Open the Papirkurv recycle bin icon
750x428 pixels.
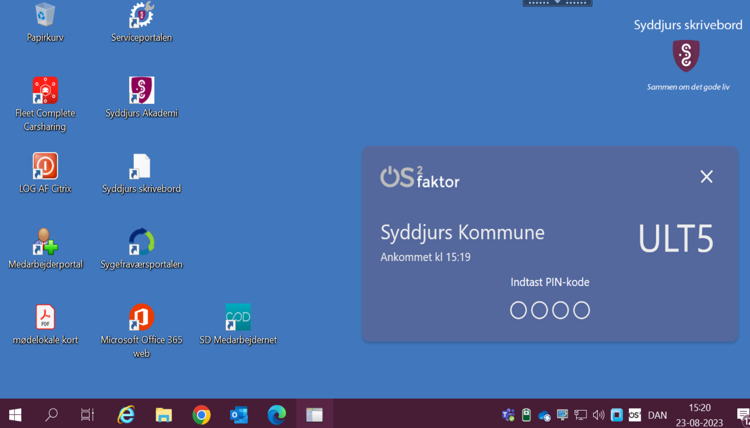coord(44,16)
